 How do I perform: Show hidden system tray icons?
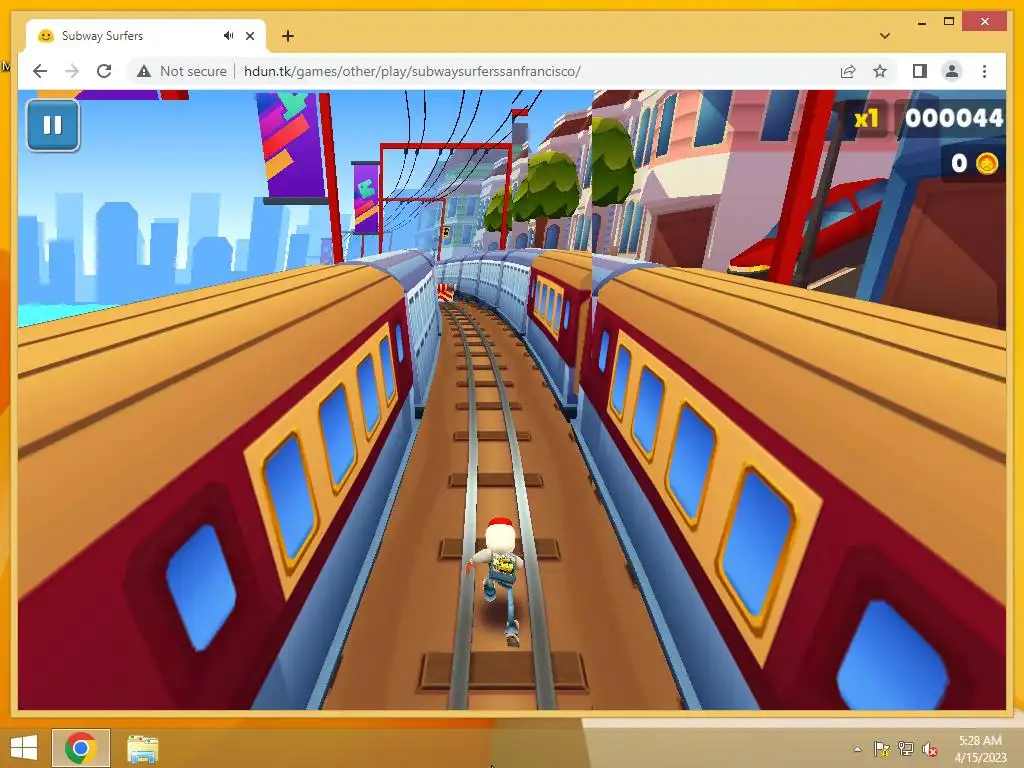pyautogui.click(x=857, y=749)
